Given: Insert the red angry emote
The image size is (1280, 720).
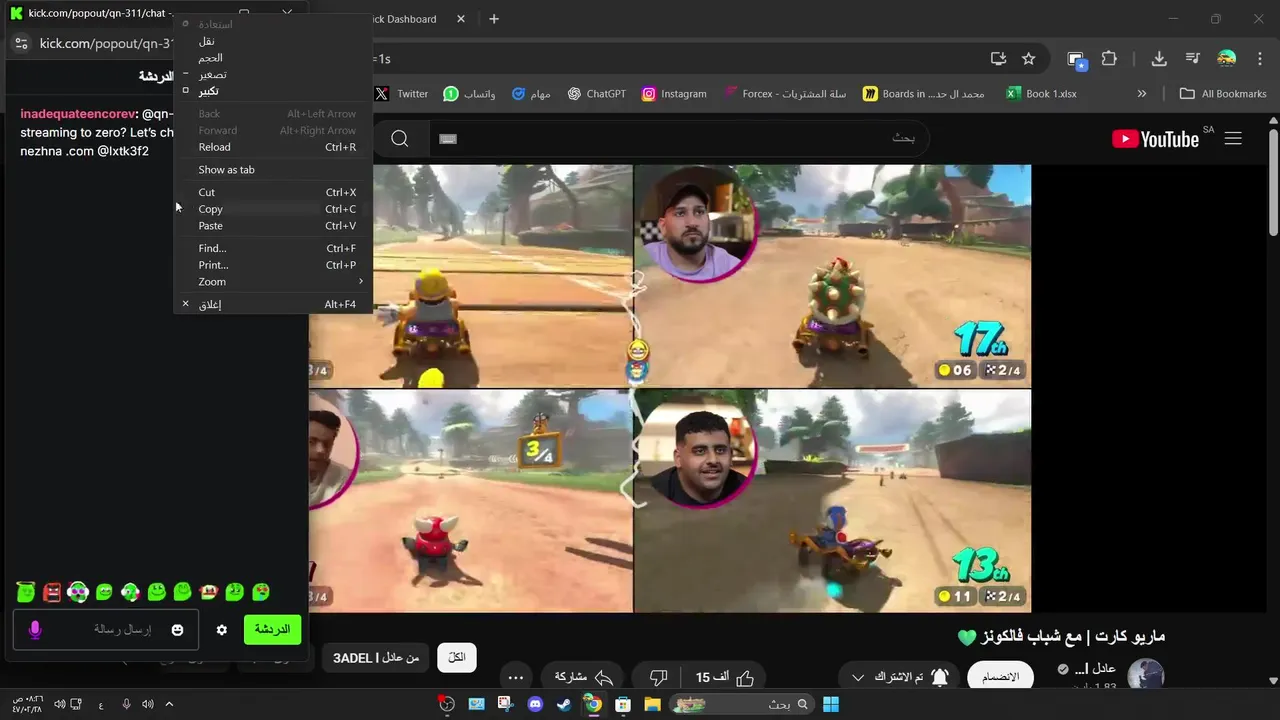Looking at the screenshot, I should (52, 592).
